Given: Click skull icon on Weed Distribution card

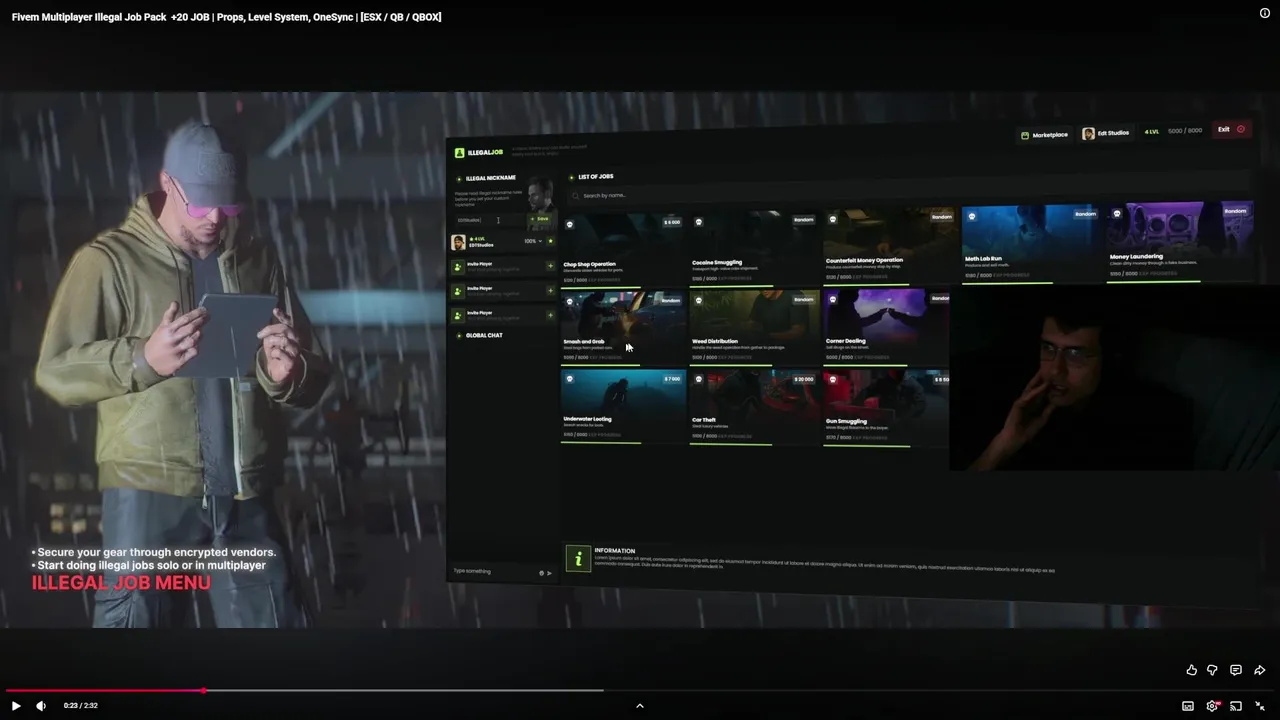Looking at the screenshot, I should [x=699, y=301].
